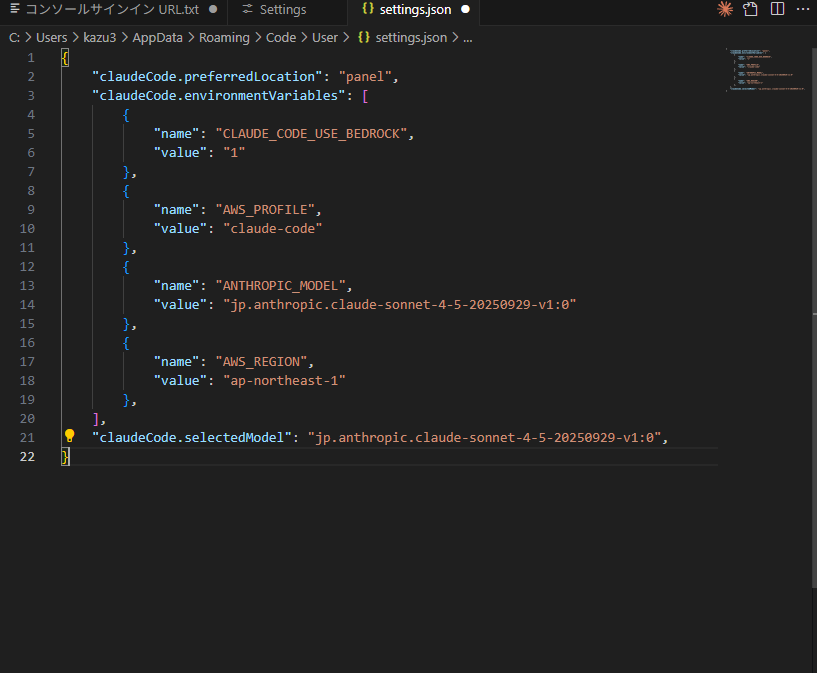Image resolution: width=817 pixels, height=673 pixels.
Task: Split the editor using the split editor icon
Action: pyautogui.click(x=777, y=9)
